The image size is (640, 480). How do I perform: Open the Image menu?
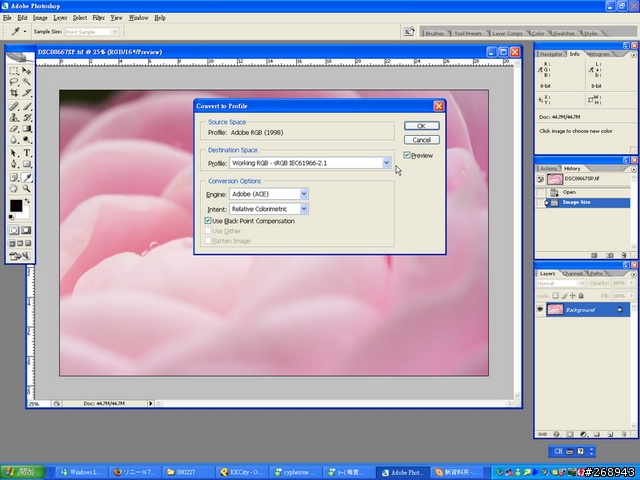pos(40,18)
